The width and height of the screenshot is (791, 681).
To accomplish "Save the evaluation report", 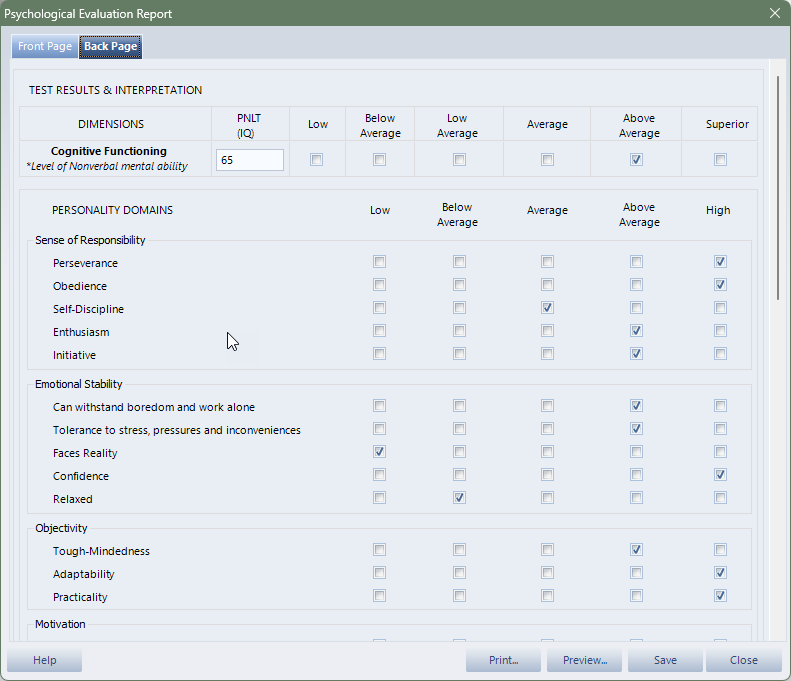I will coord(664,660).
